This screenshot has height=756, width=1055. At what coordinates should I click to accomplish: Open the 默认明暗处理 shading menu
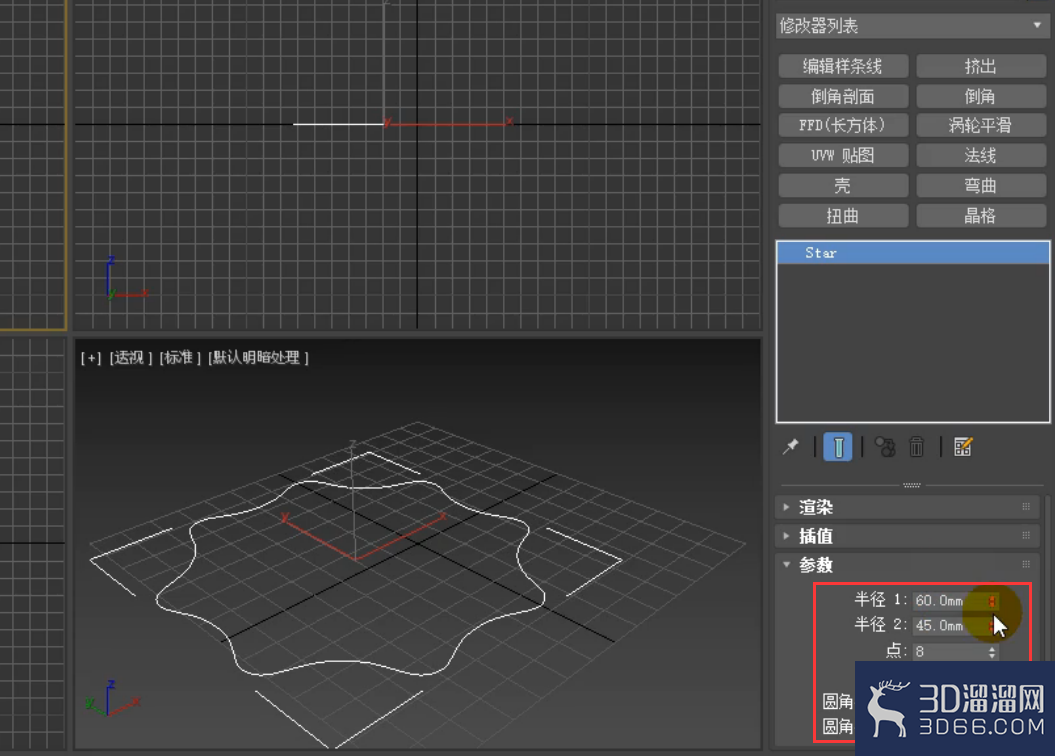258,358
